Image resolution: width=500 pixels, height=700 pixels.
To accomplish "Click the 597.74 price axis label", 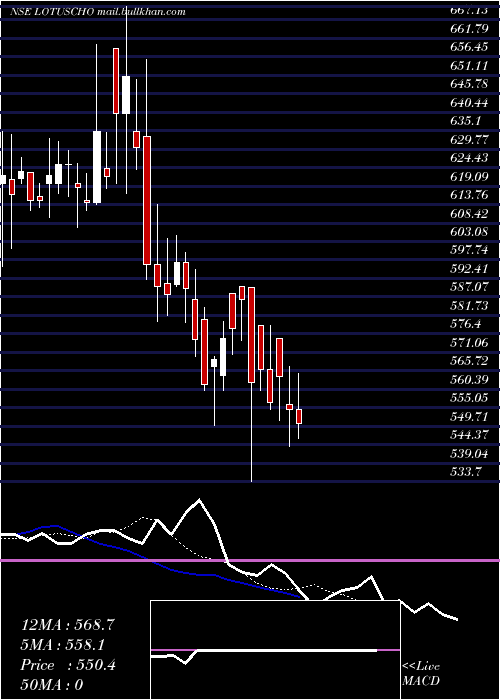I will point(470,250).
